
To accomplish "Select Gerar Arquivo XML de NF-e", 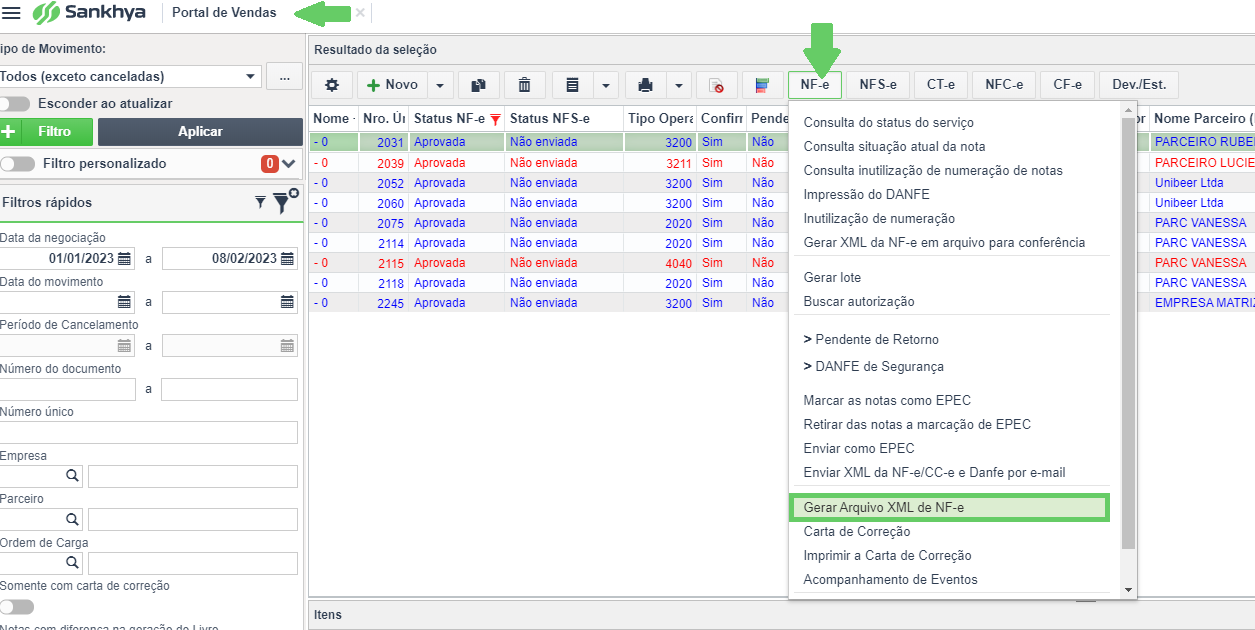I will click(949, 507).
